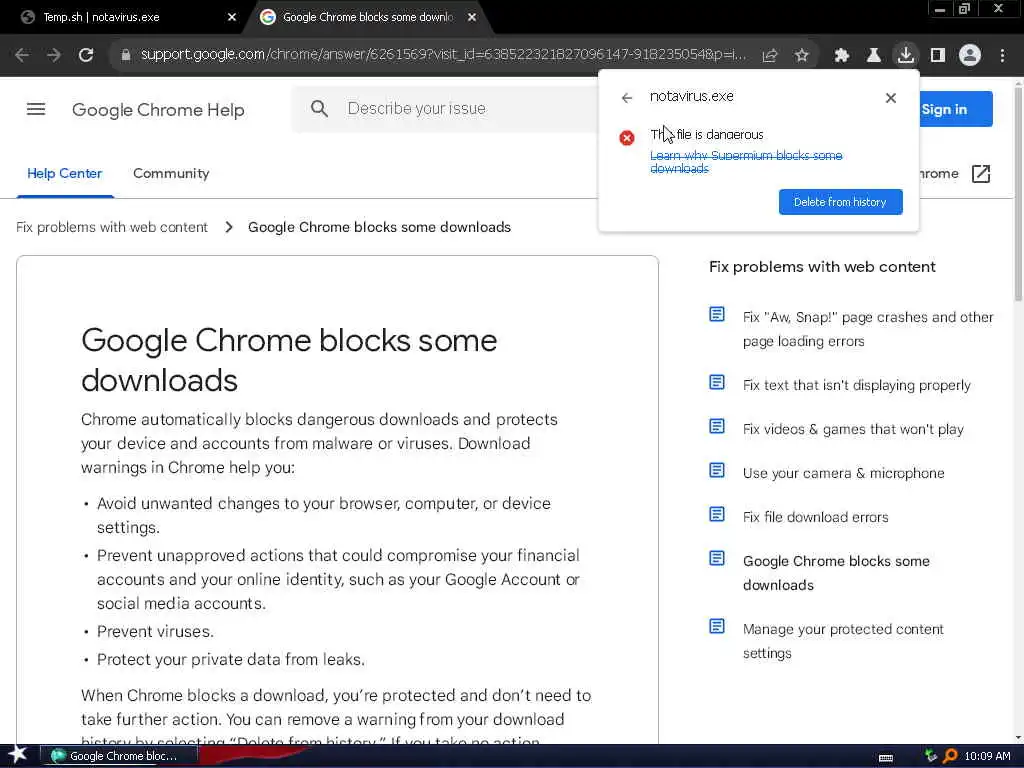Image resolution: width=1024 pixels, height=768 pixels.
Task: Click Google Chrome Help title
Action: click(158, 110)
